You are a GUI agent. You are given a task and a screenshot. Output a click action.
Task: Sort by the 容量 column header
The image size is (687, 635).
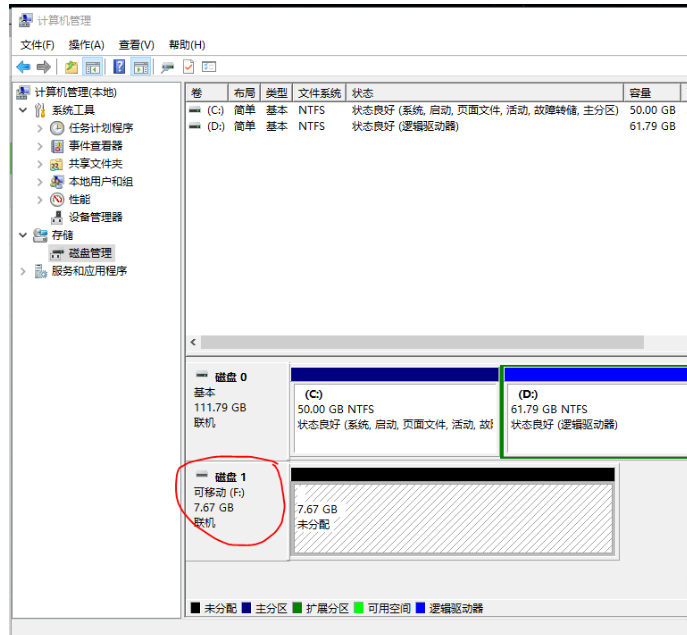click(652, 93)
